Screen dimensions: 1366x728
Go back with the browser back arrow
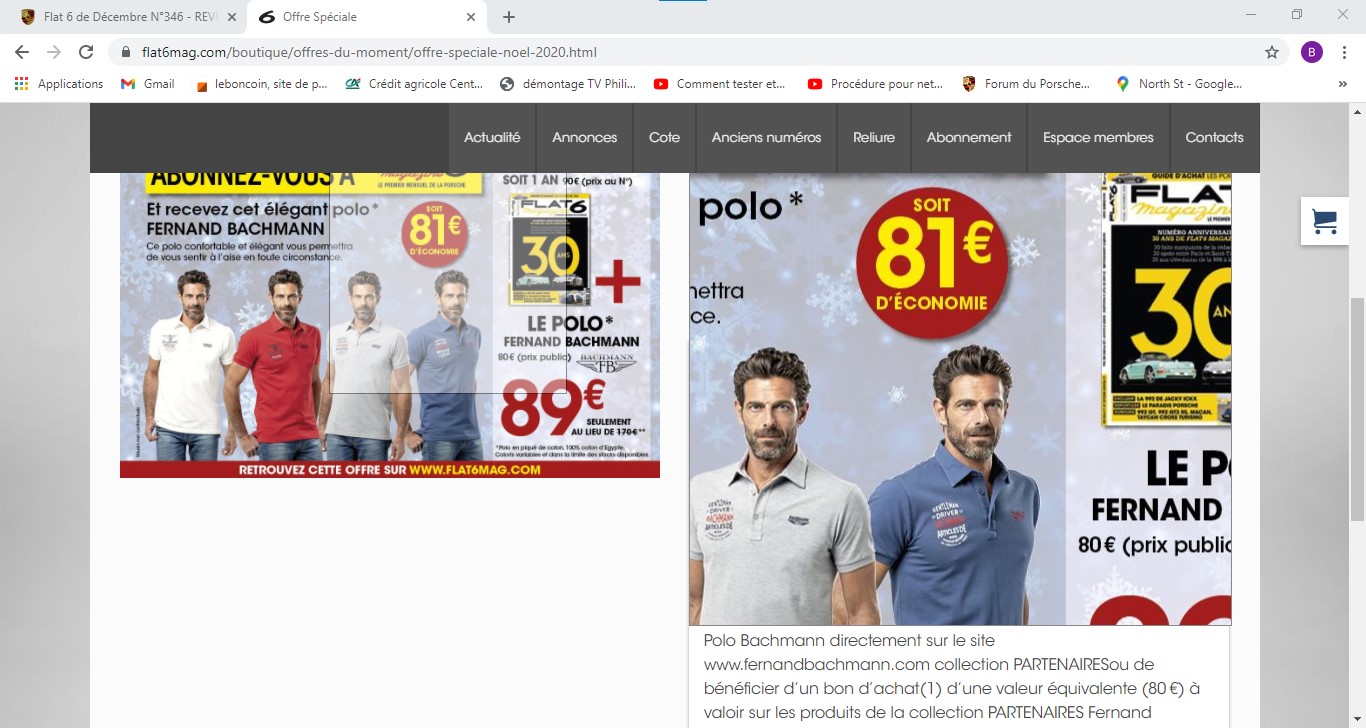pos(22,52)
